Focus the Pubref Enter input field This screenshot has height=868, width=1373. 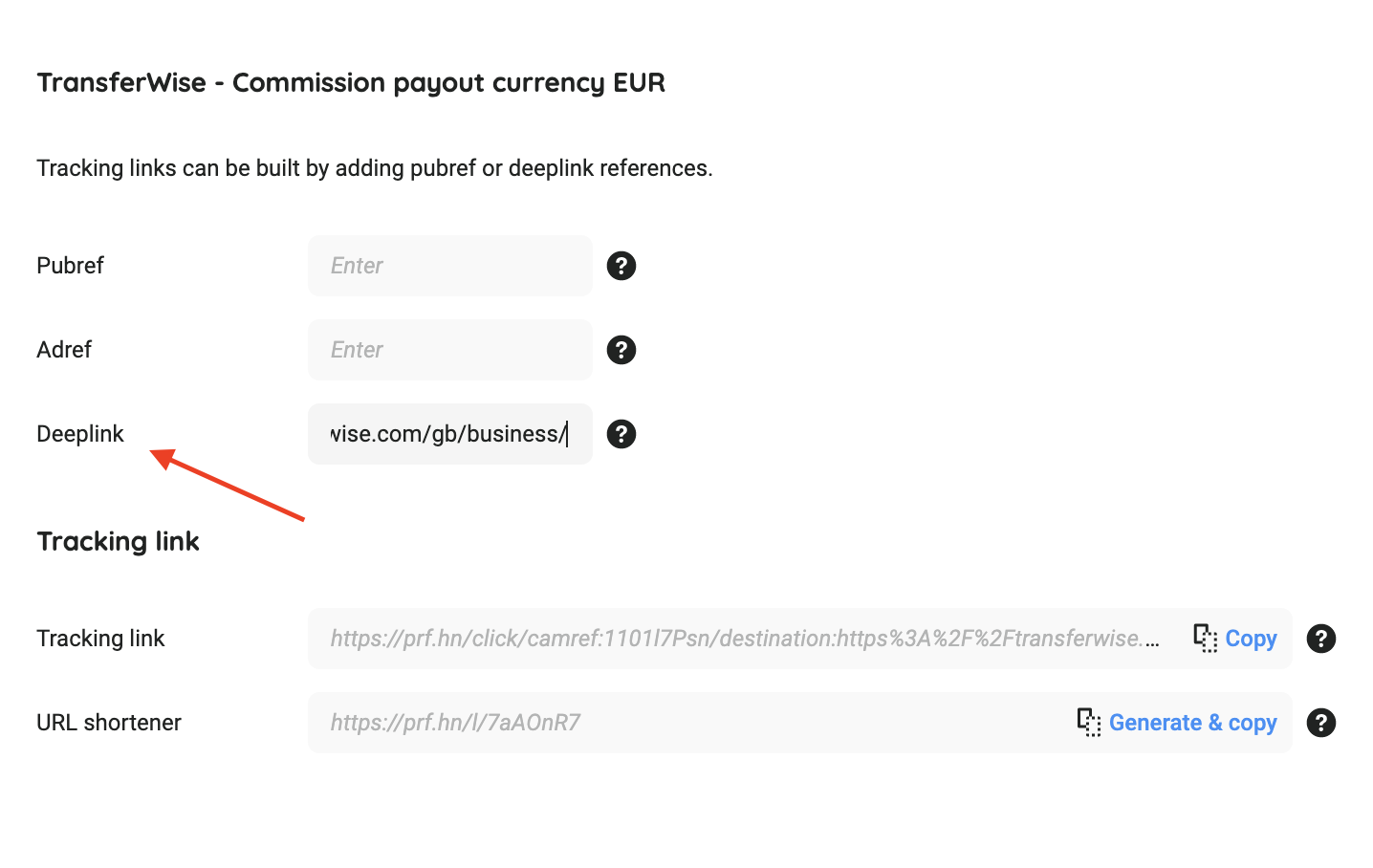(449, 266)
